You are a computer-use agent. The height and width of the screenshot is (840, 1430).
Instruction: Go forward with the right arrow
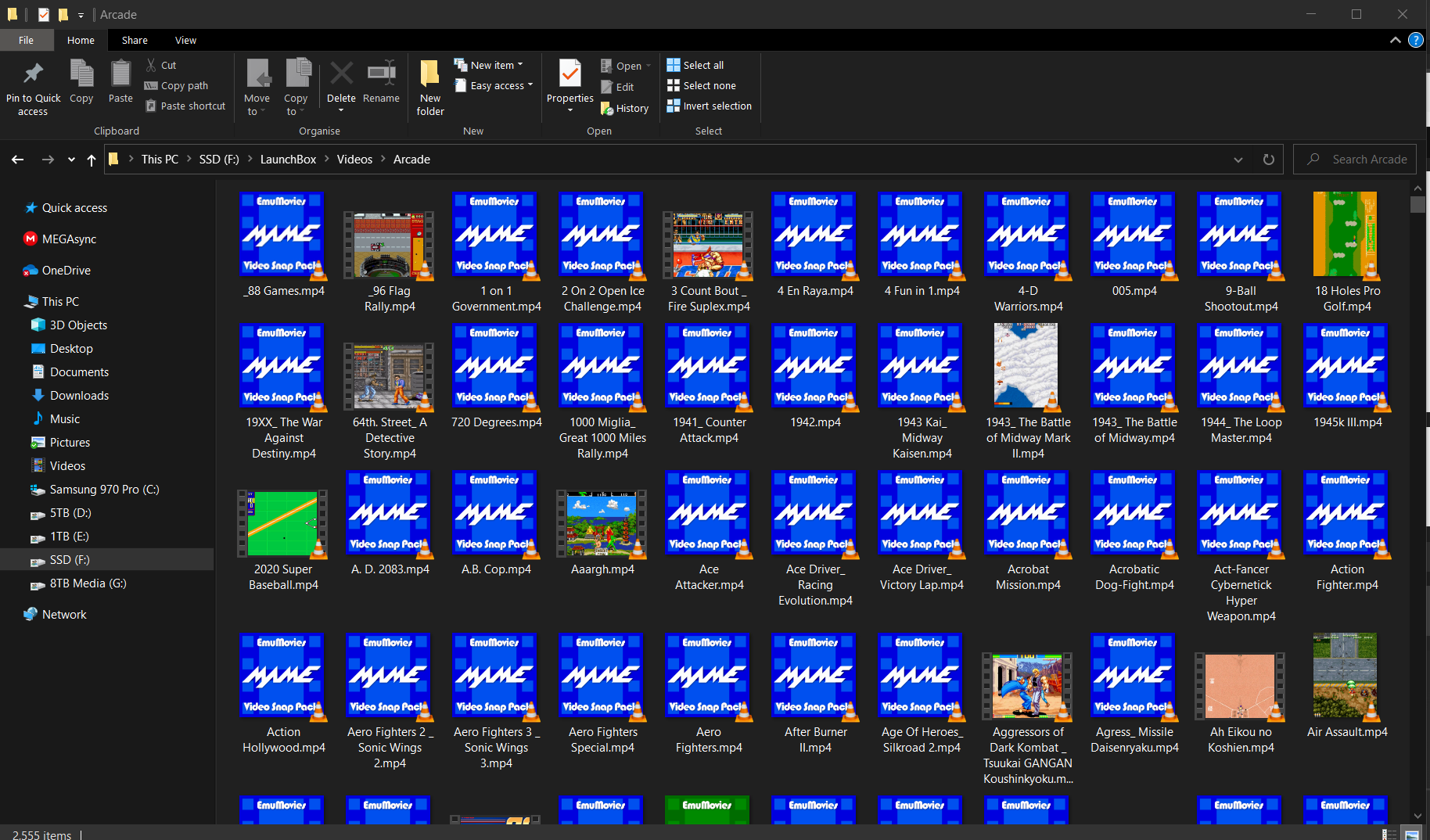(x=48, y=160)
